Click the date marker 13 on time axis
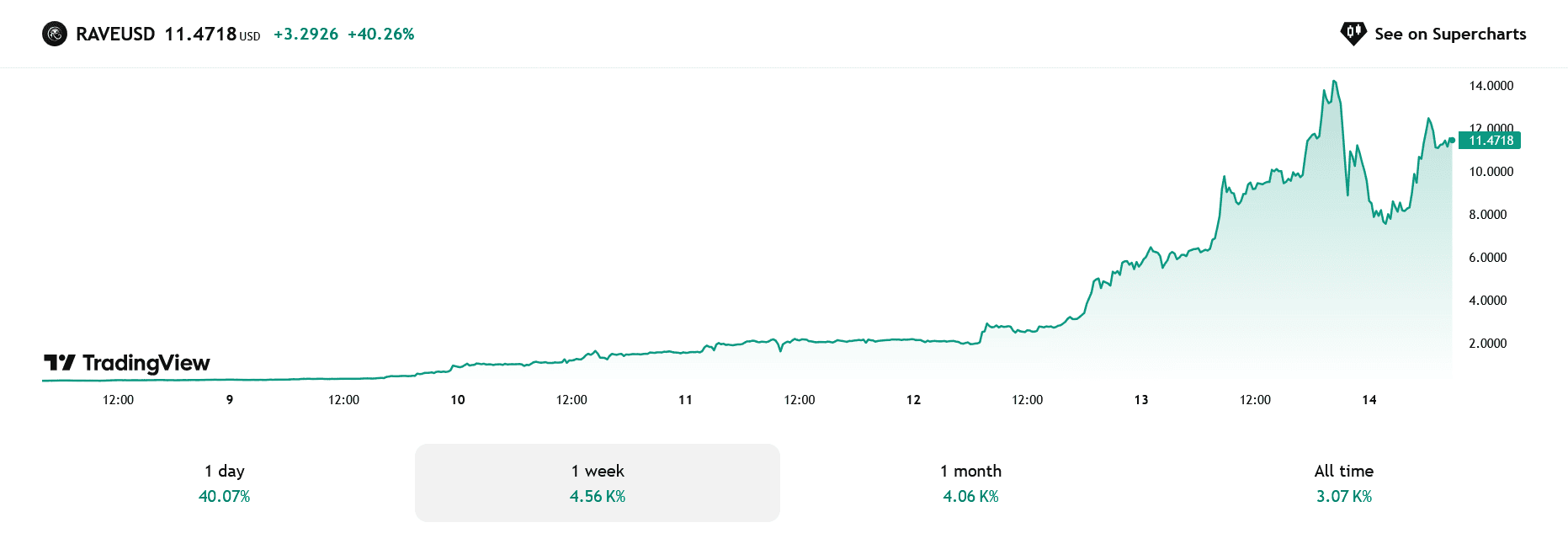 1141,400
